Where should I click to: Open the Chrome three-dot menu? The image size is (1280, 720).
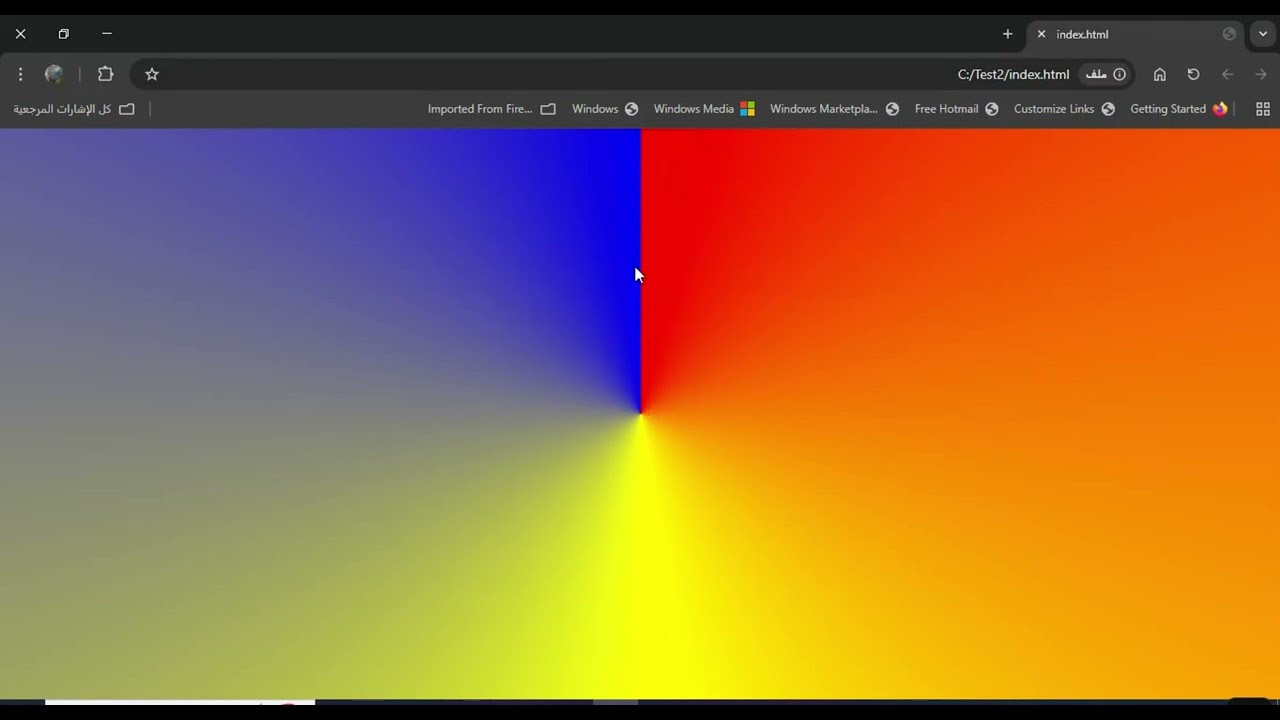click(x=20, y=74)
